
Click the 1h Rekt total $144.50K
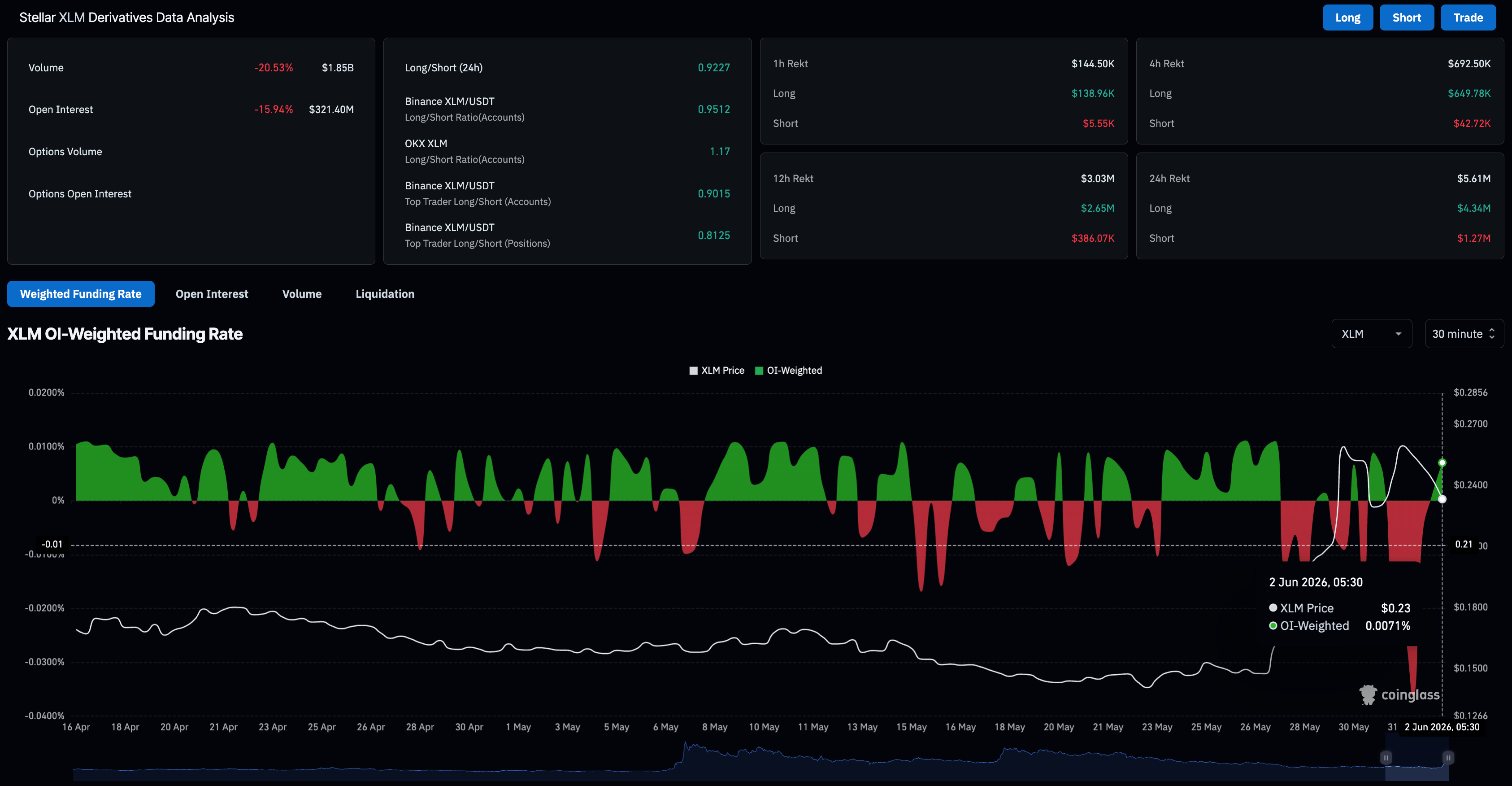(x=1093, y=63)
